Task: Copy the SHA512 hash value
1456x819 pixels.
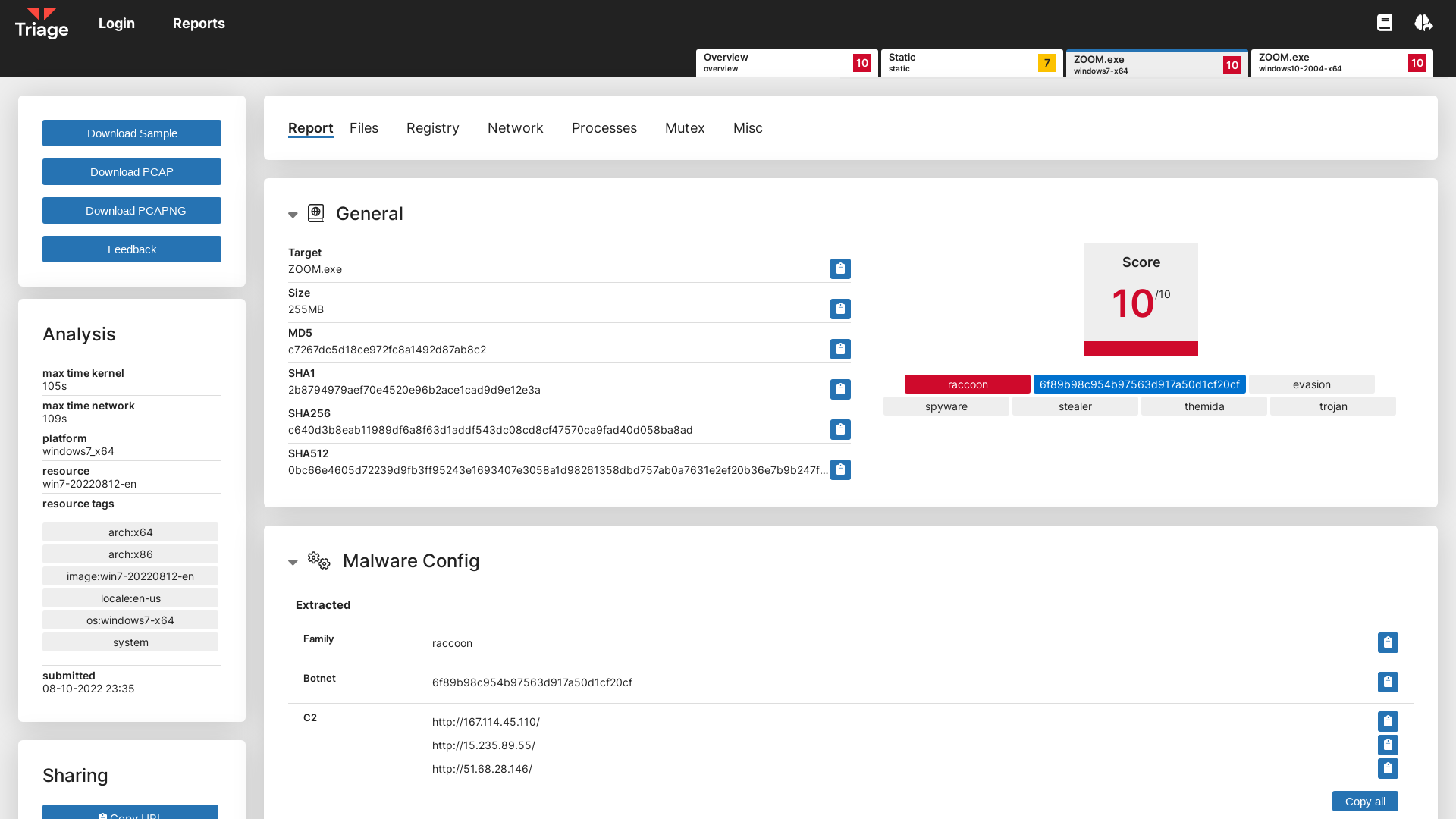Action: pos(840,469)
